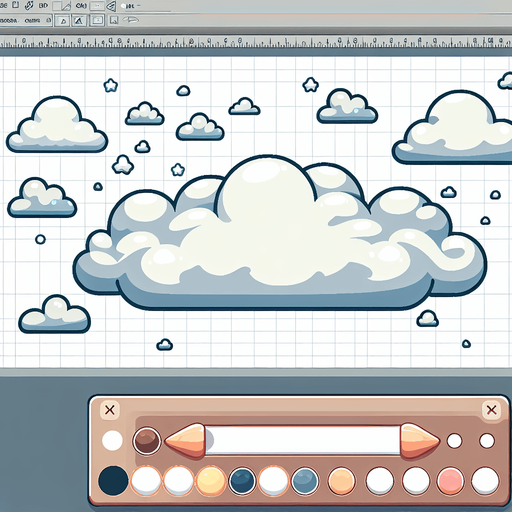
Task: Toggle rightmost small white dot in palette top row
Action: pos(487,441)
